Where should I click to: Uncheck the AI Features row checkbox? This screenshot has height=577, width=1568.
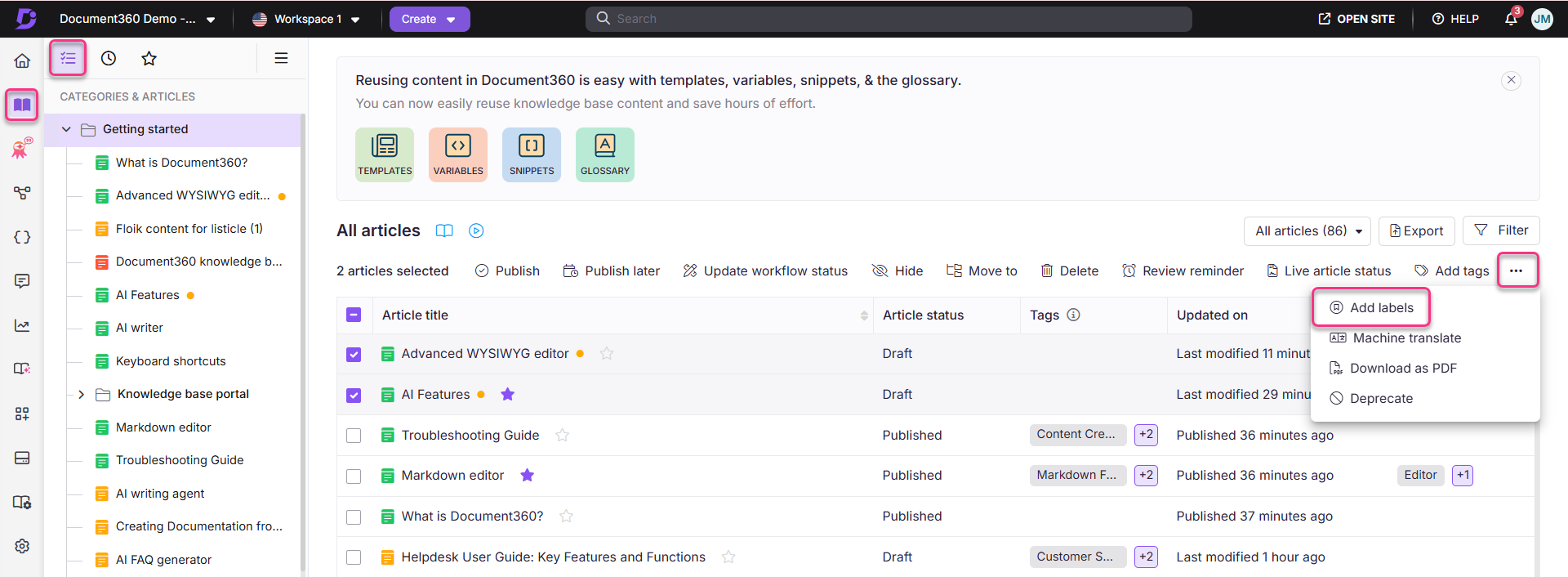[354, 395]
